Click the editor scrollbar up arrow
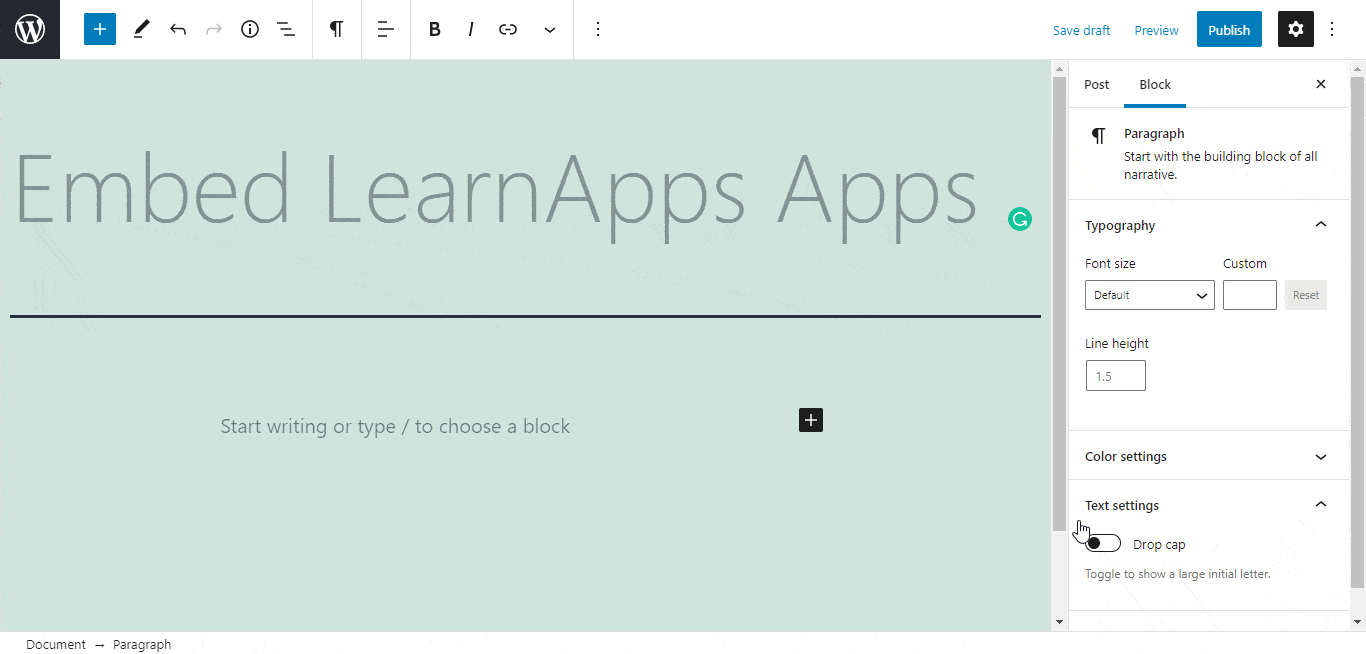The height and width of the screenshot is (654, 1366). coord(1060,69)
